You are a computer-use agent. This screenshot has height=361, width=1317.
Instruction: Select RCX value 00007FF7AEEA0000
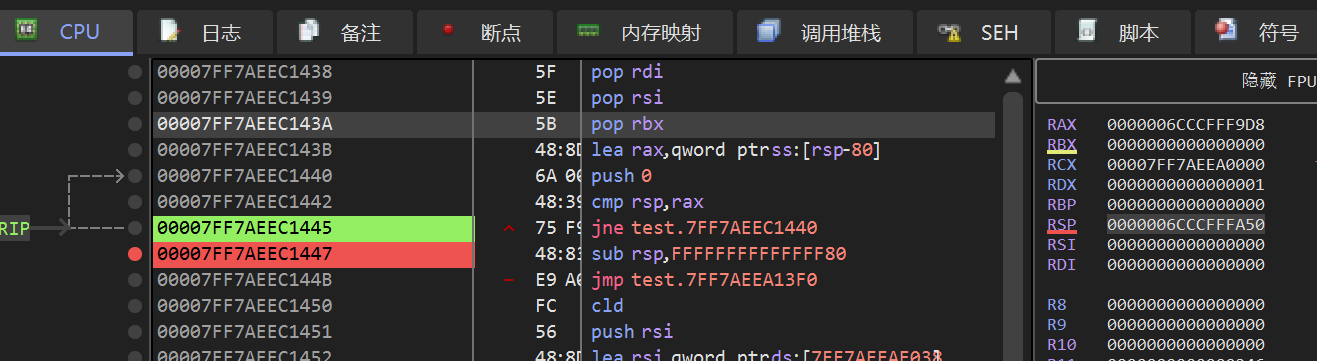(1186, 165)
